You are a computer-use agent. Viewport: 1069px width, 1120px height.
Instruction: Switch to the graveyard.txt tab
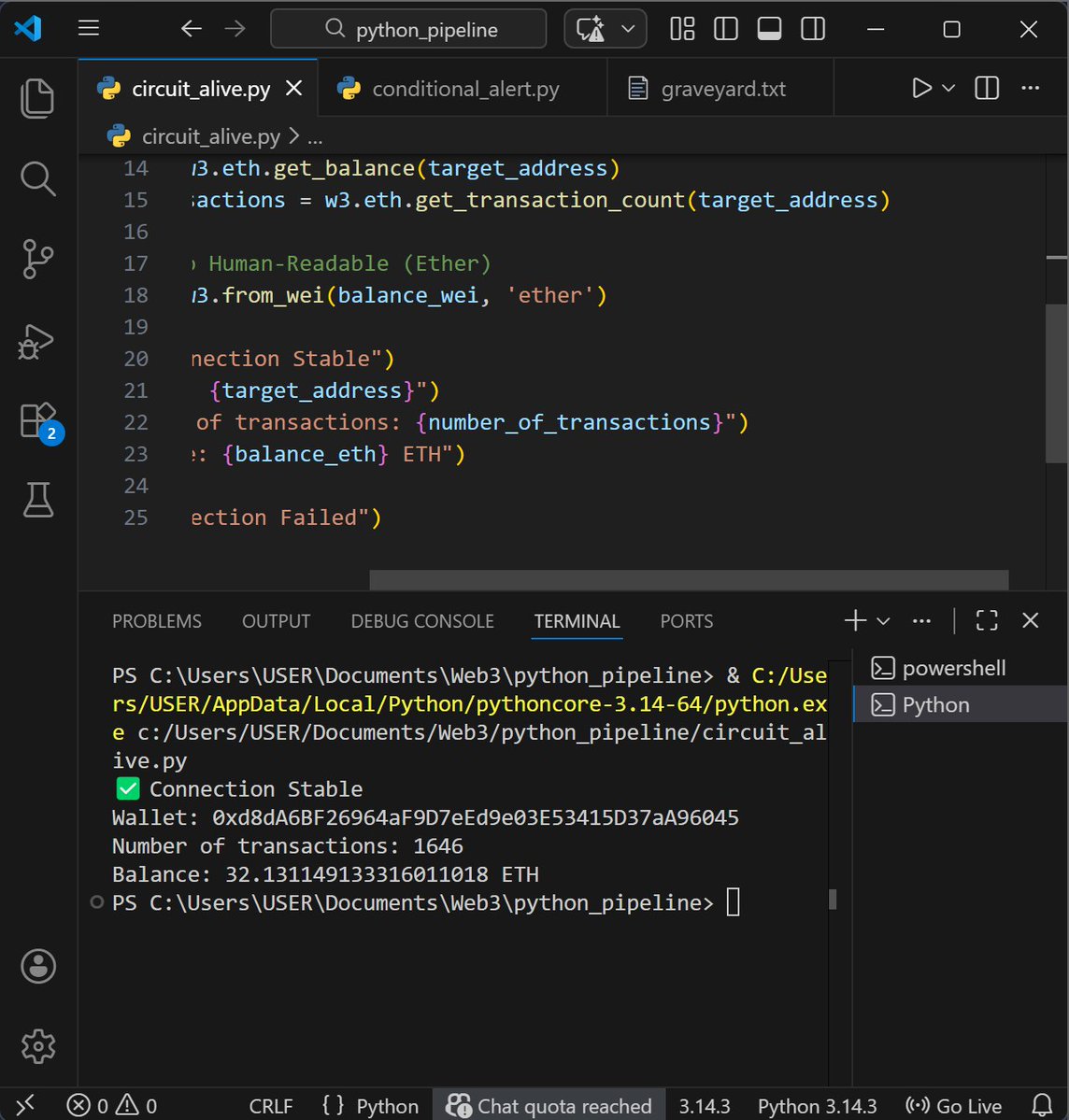click(x=721, y=89)
